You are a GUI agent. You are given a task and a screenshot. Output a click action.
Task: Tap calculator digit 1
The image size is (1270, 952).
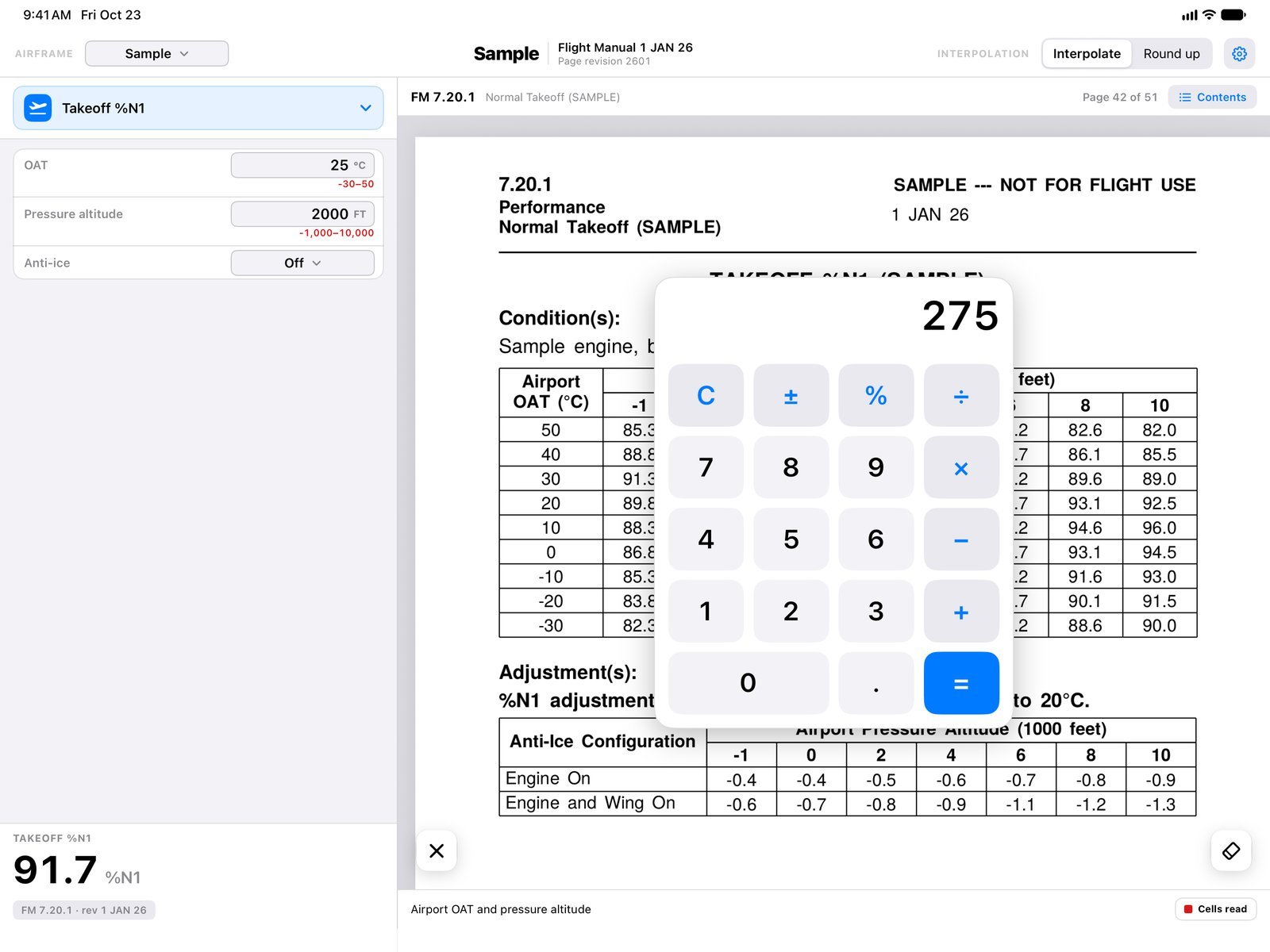click(x=706, y=611)
